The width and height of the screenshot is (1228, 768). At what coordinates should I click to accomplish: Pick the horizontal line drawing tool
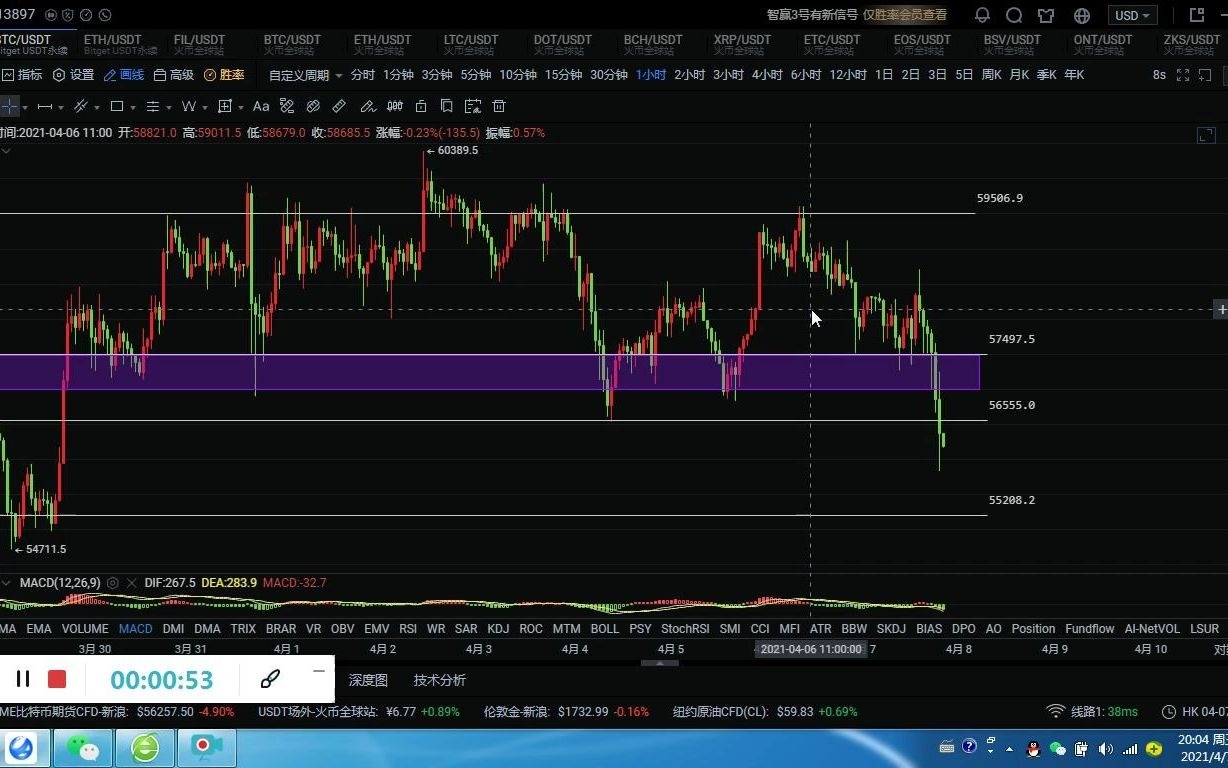click(45, 106)
